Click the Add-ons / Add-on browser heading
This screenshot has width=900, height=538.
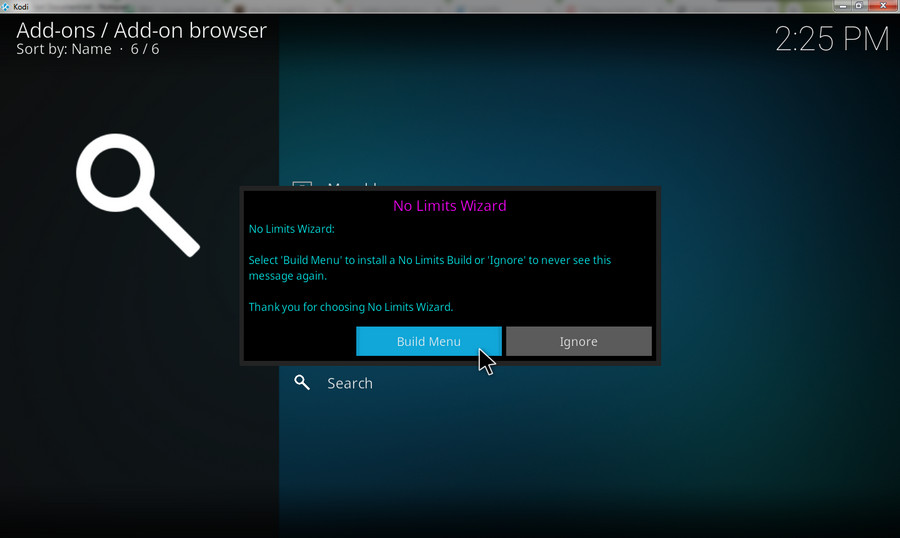pyautogui.click(x=141, y=30)
